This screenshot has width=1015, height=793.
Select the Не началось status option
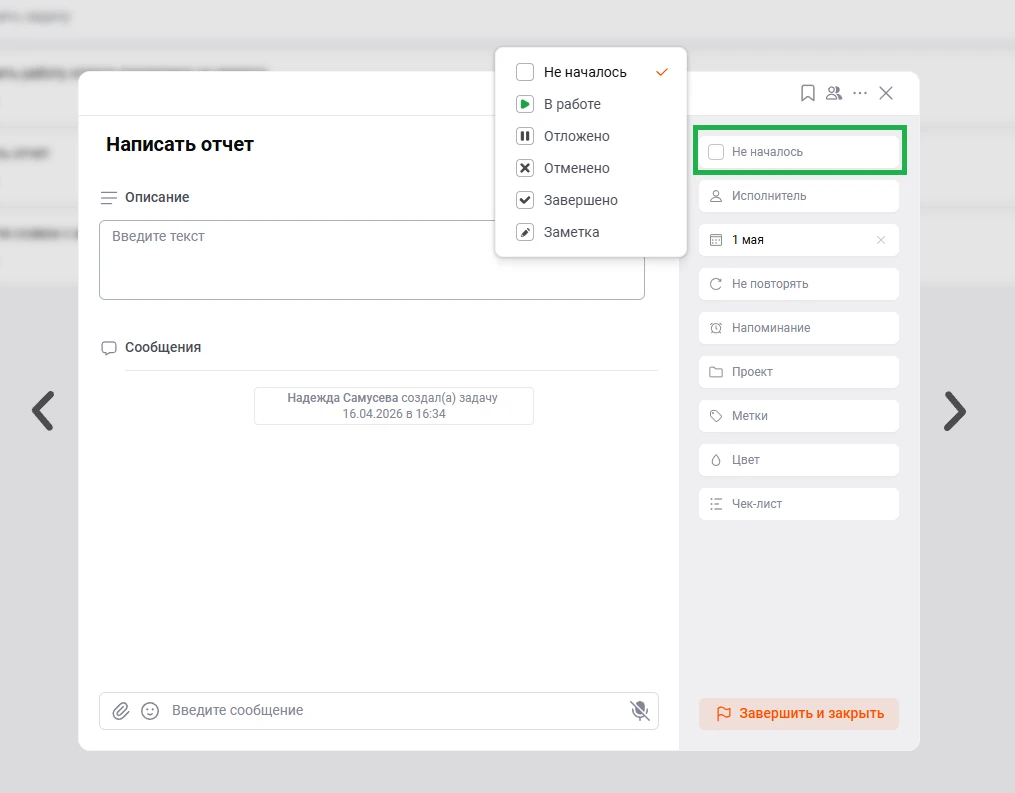(x=585, y=72)
